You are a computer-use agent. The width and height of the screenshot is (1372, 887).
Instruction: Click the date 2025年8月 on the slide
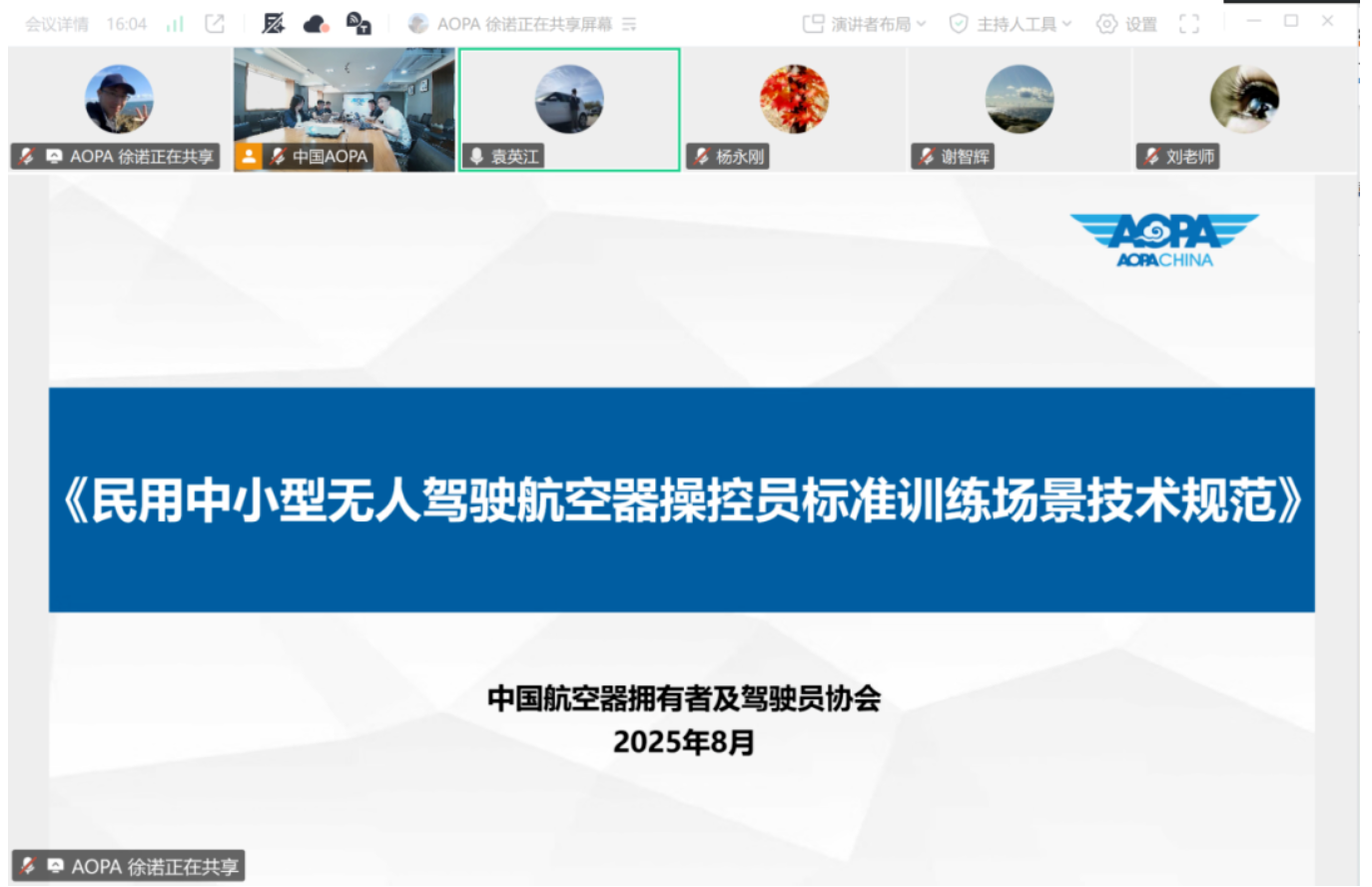(684, 742)
